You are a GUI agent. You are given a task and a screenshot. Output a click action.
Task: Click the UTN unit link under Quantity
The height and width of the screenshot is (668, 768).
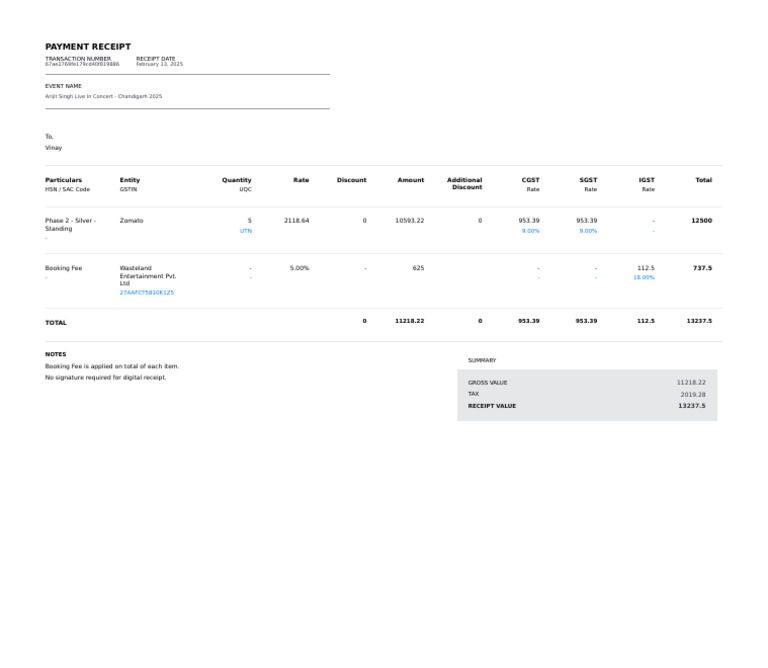pyautogui.click(x=246, y=231)
